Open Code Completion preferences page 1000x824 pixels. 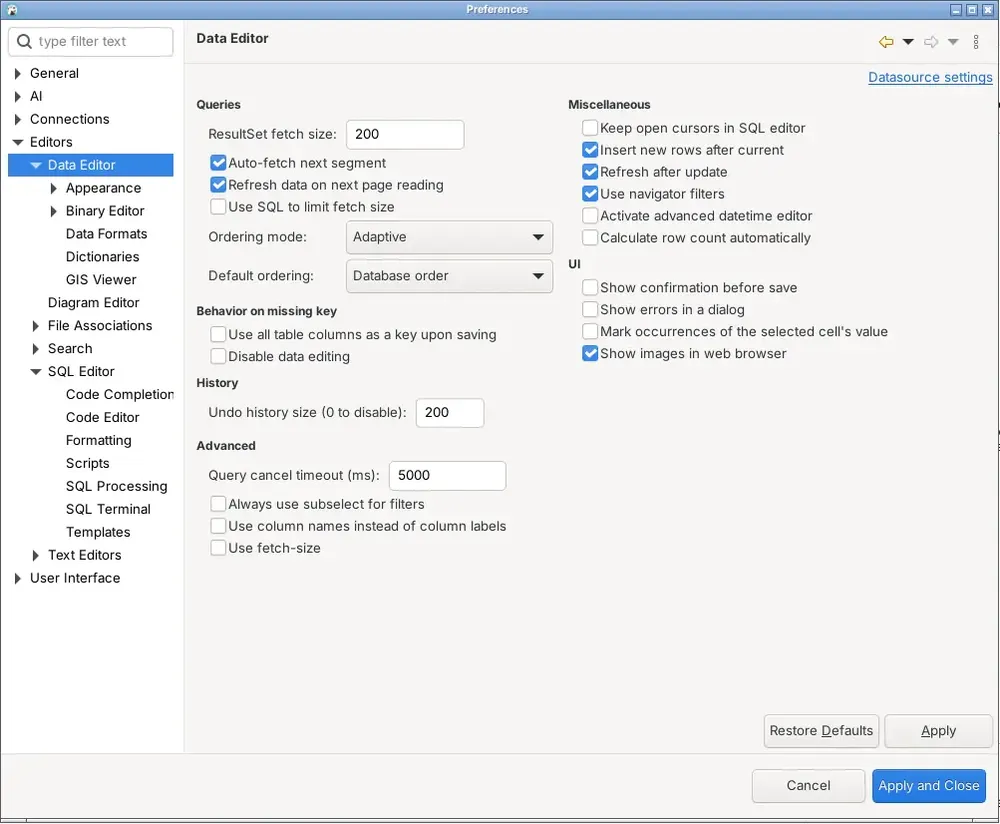click(x=119, y=395)
